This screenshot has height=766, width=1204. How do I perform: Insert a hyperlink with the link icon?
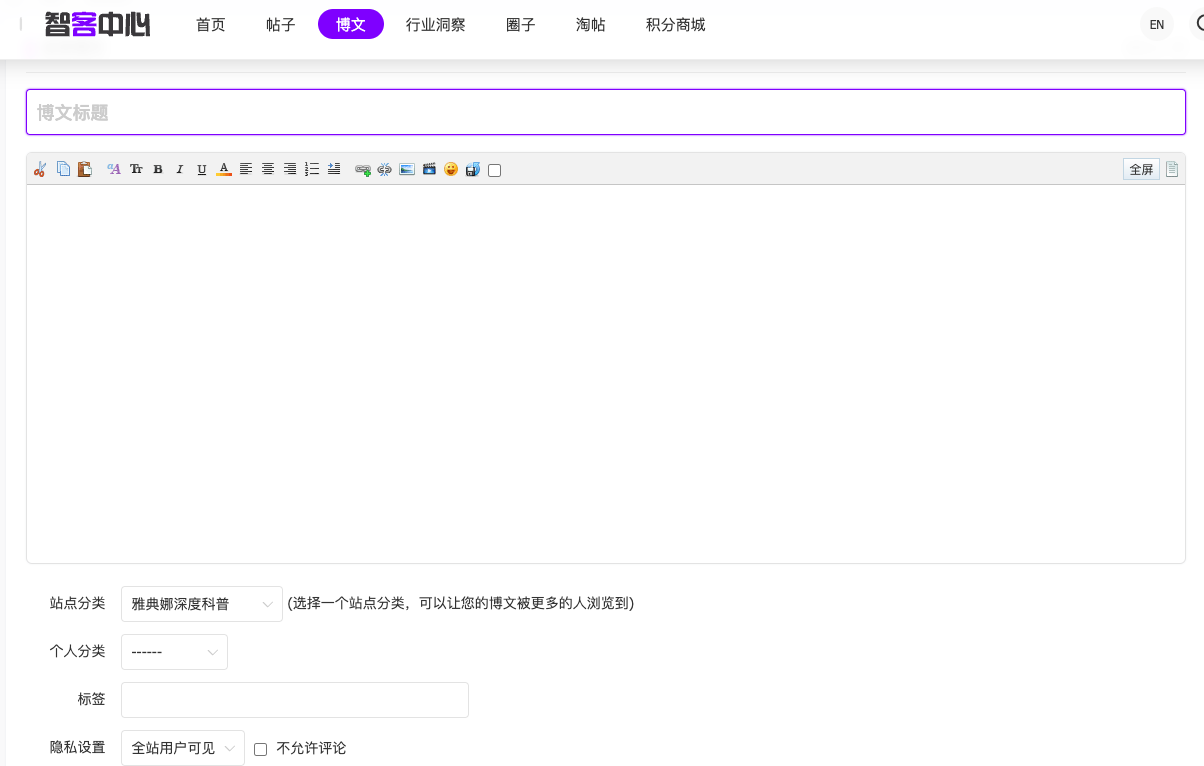362,169
